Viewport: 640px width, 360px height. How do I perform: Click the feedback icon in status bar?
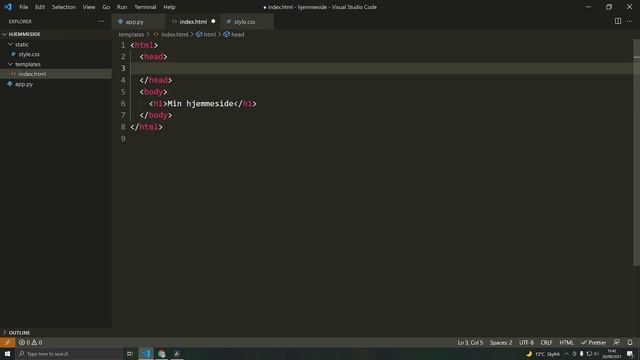point(617,342)
